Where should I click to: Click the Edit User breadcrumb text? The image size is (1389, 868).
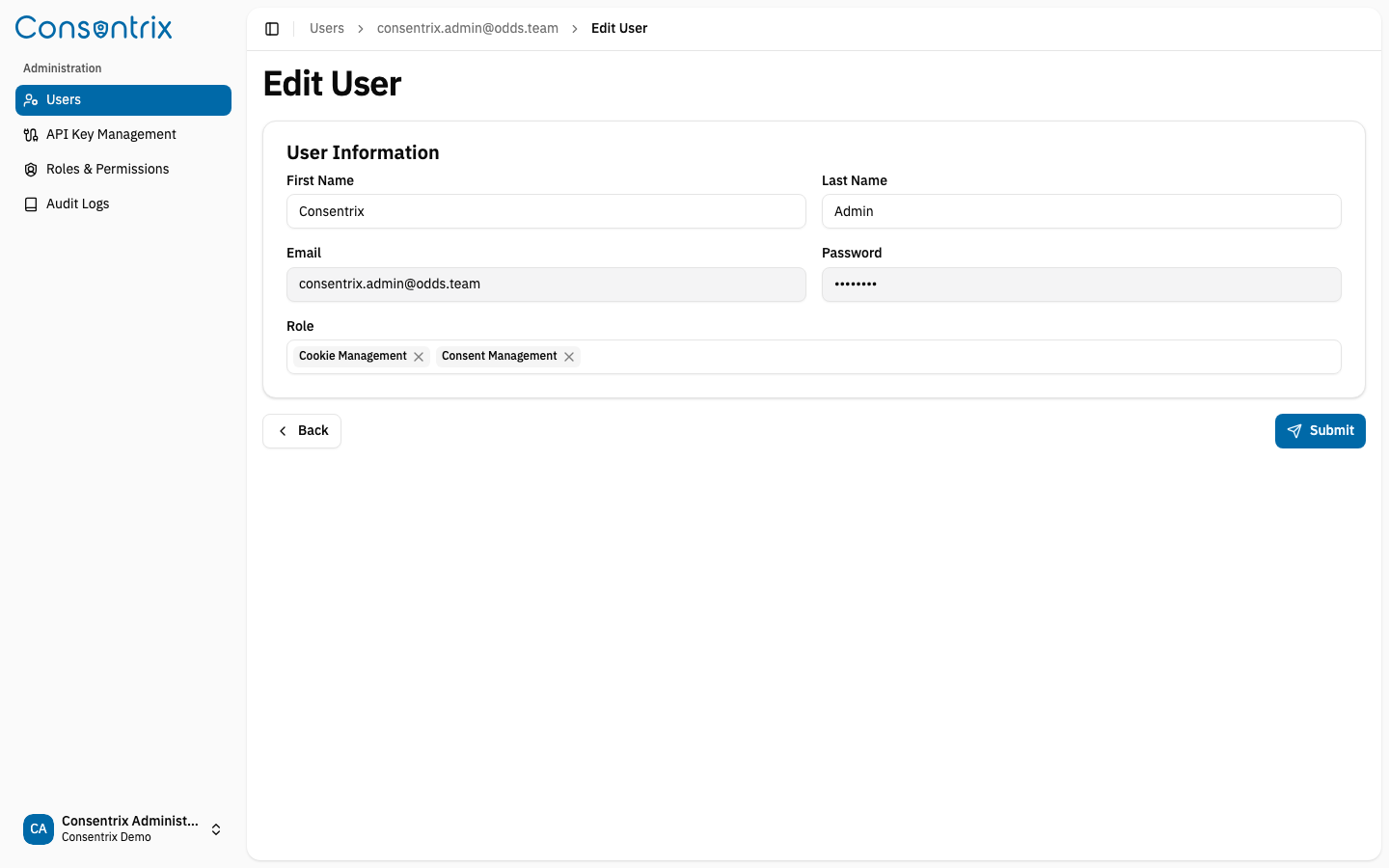tap(619, 29)
